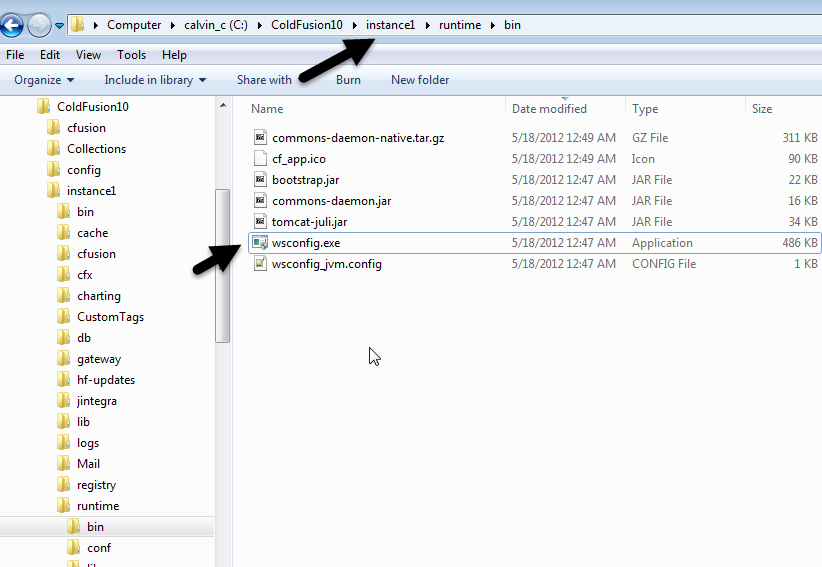Screen dimensions: 822x567
Task: Click the folder icon in address bar
Action: 78,25
